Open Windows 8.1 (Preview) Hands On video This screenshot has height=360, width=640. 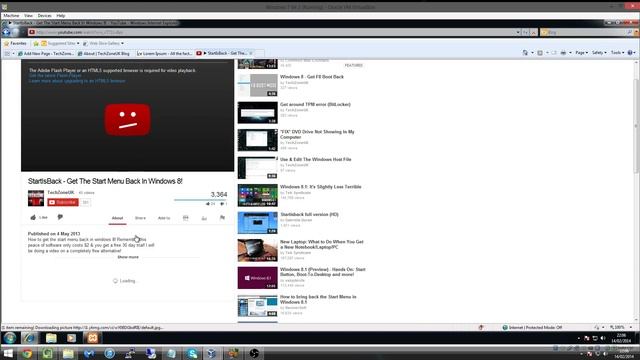[x=322, y=272]
